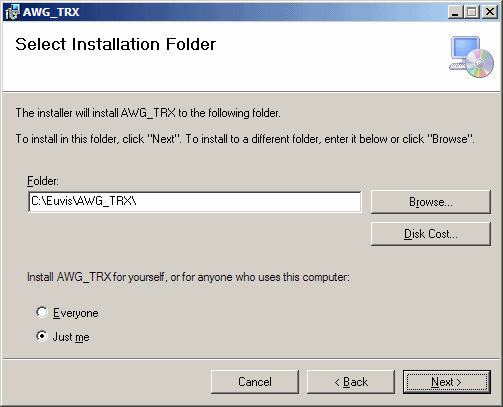Screen dimensions: 503x407
Task: Close the AWG_TRX setup window
Action: tap(490, 12)
